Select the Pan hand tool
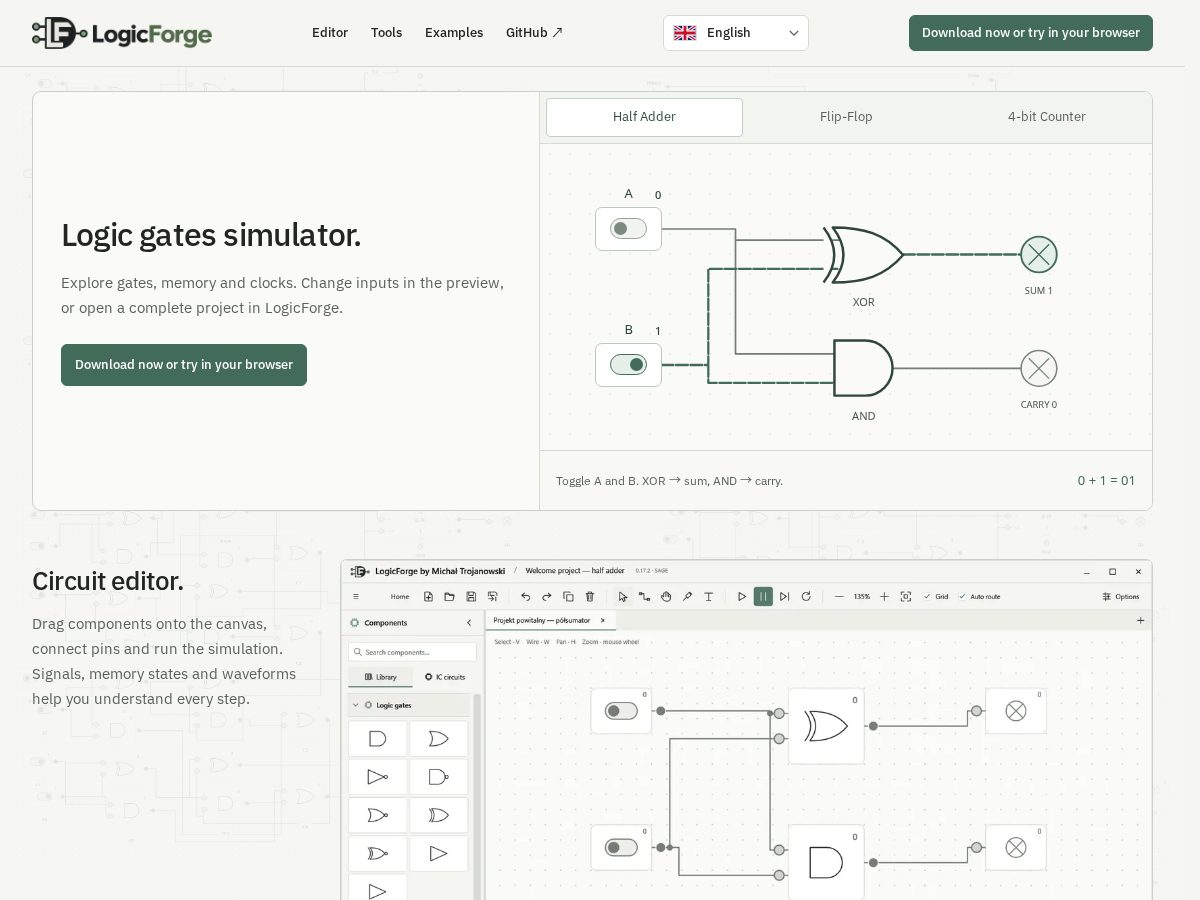Image resolution: width=1200 pixels, height=900 pixels. click(x=666, y=597)
